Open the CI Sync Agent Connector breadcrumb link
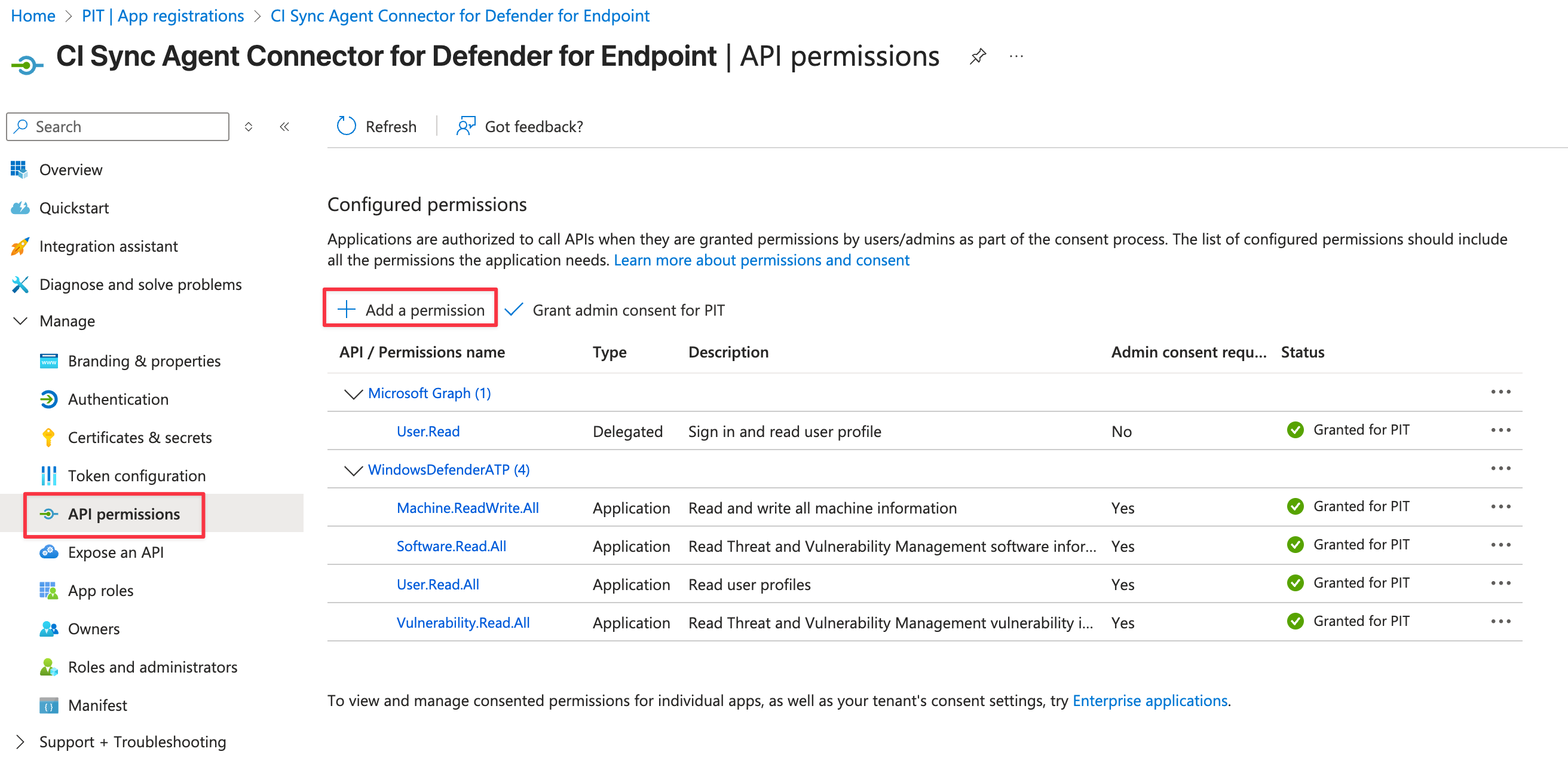Image resolution: width=1568 pixels, height=770 pixels. [x=460, y=15]
